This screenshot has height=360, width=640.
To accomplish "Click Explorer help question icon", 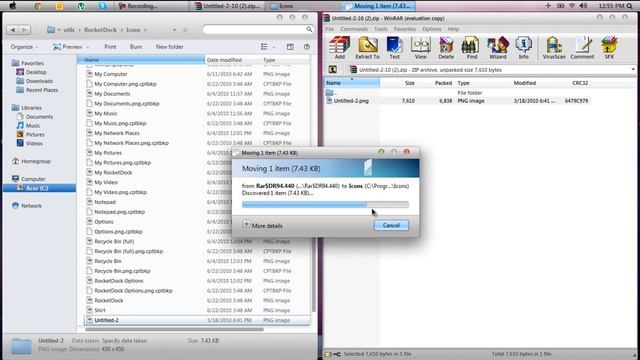I will [x=307, y=47].
